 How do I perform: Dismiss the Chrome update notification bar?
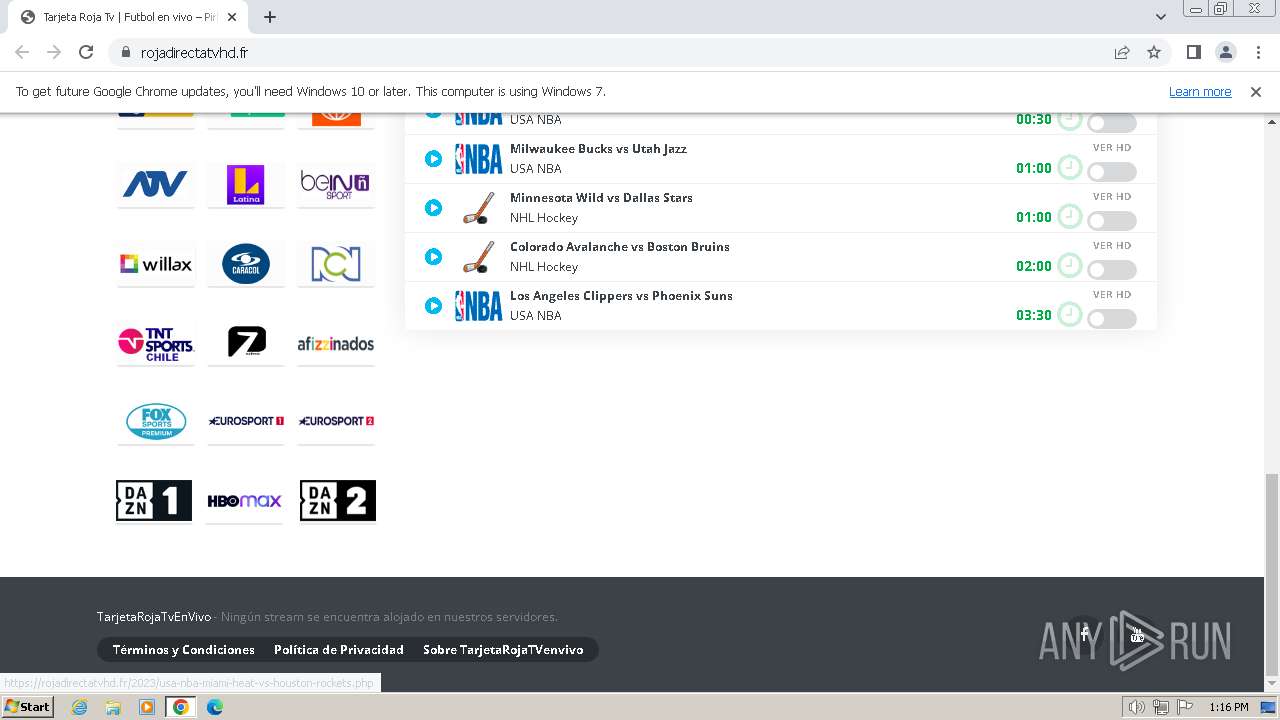click(x=1256, y=91)
